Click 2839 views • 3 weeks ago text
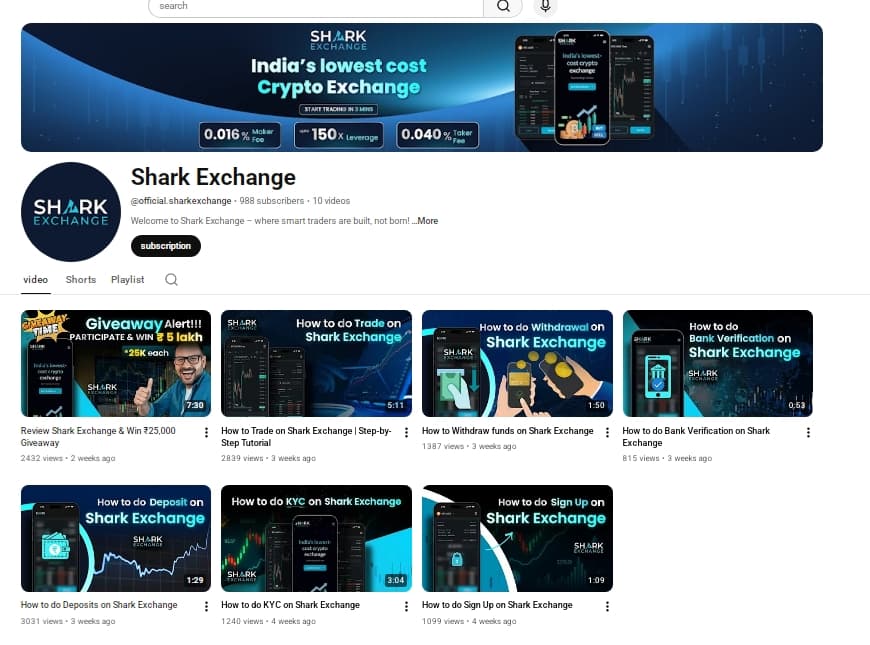The height and width of the screenshot is (645, 870). [268, 458]
